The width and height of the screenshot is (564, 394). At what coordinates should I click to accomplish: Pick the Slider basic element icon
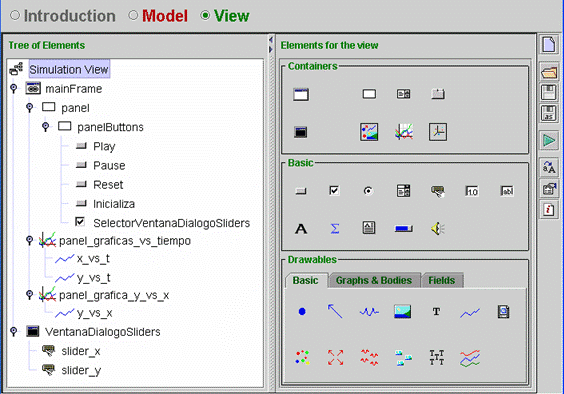(438, 191)
